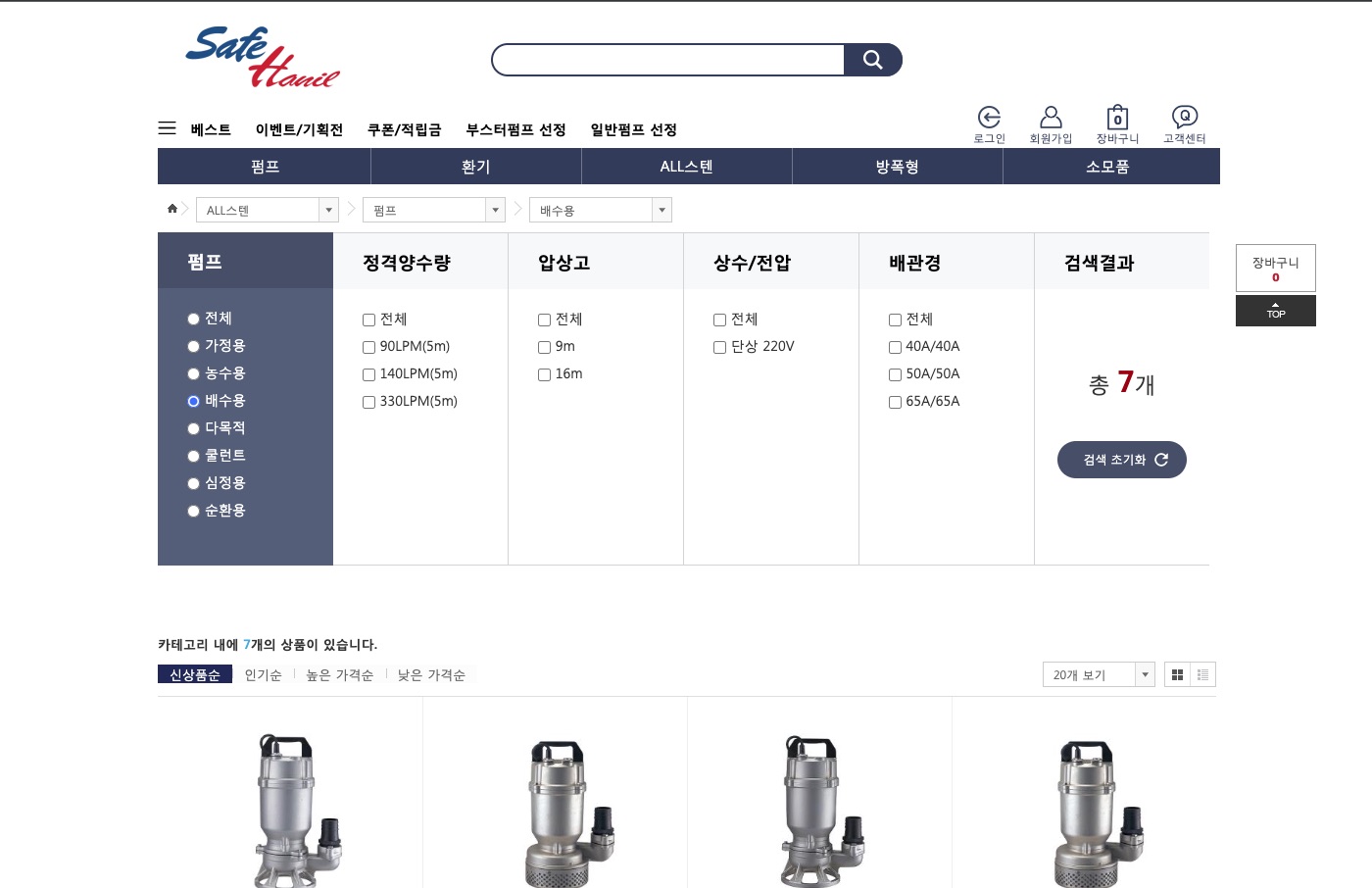The height and width of the screenshot is (888, 1372).
Task: Check the 90LPM(5m) flow rate box
Action: click(369, 347)
